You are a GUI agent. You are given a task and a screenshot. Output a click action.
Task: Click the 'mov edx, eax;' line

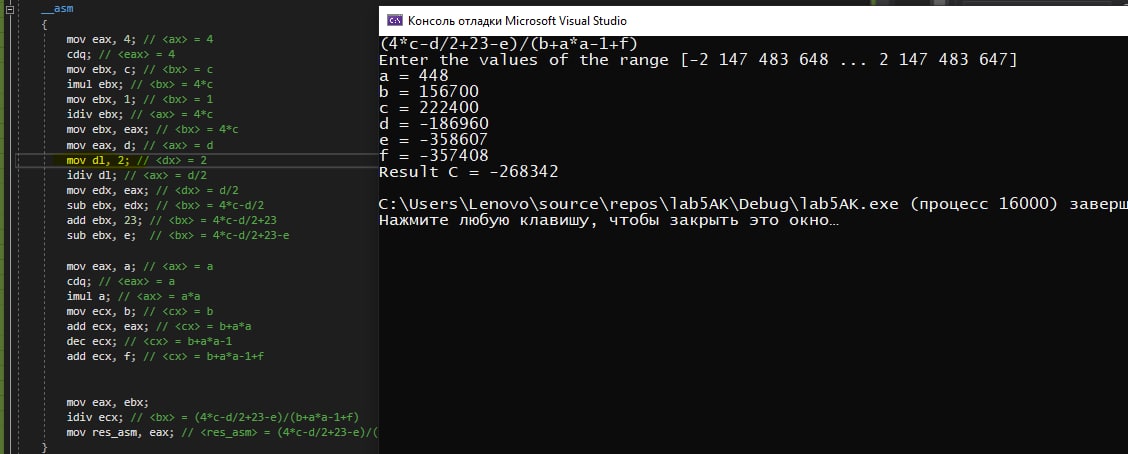pos(152,190)
